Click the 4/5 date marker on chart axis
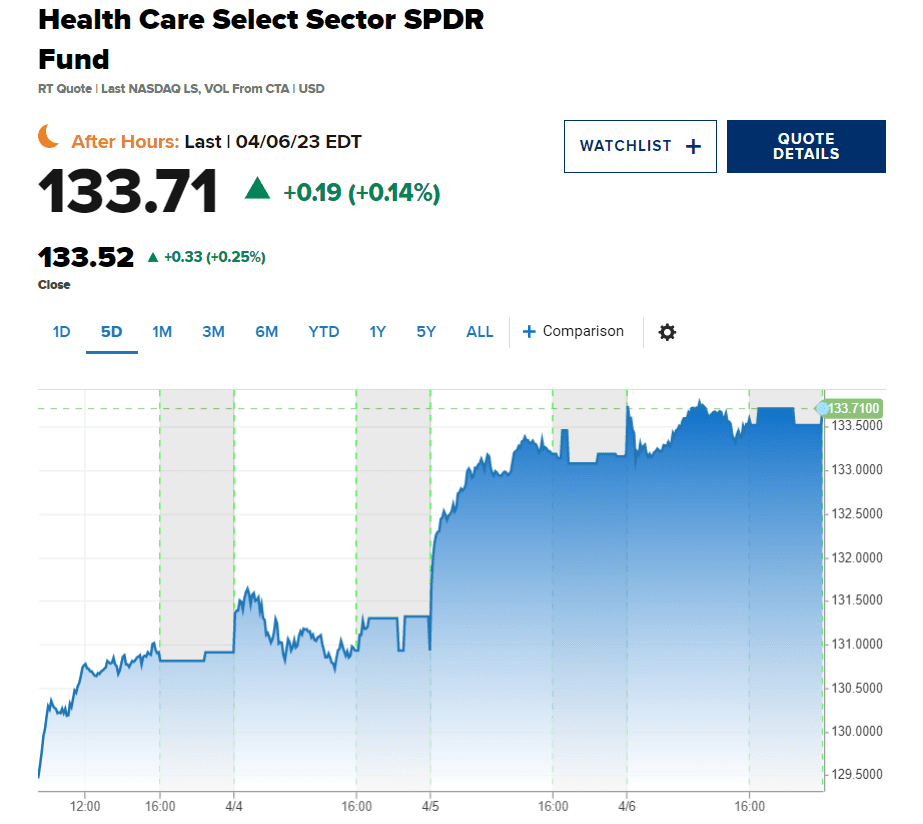Image resolution: width=923 pixels, height=824 pixels. [430, 806]
